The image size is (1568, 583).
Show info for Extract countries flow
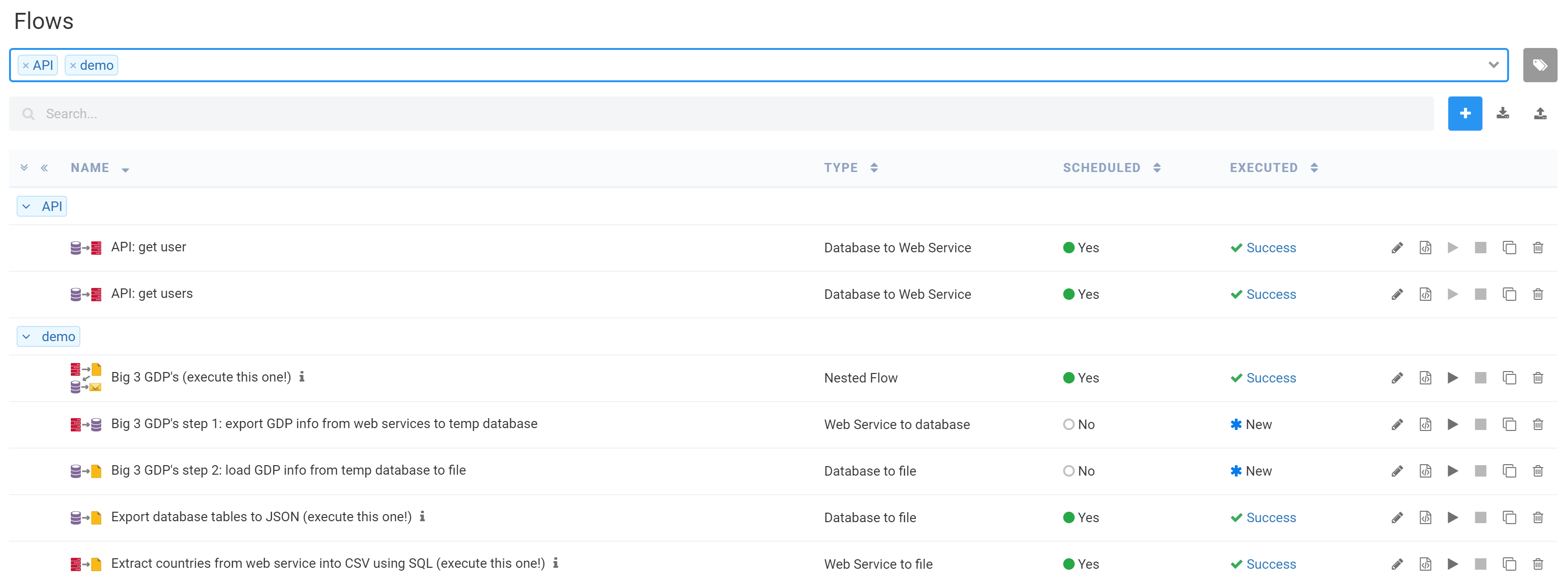[555, 564]
